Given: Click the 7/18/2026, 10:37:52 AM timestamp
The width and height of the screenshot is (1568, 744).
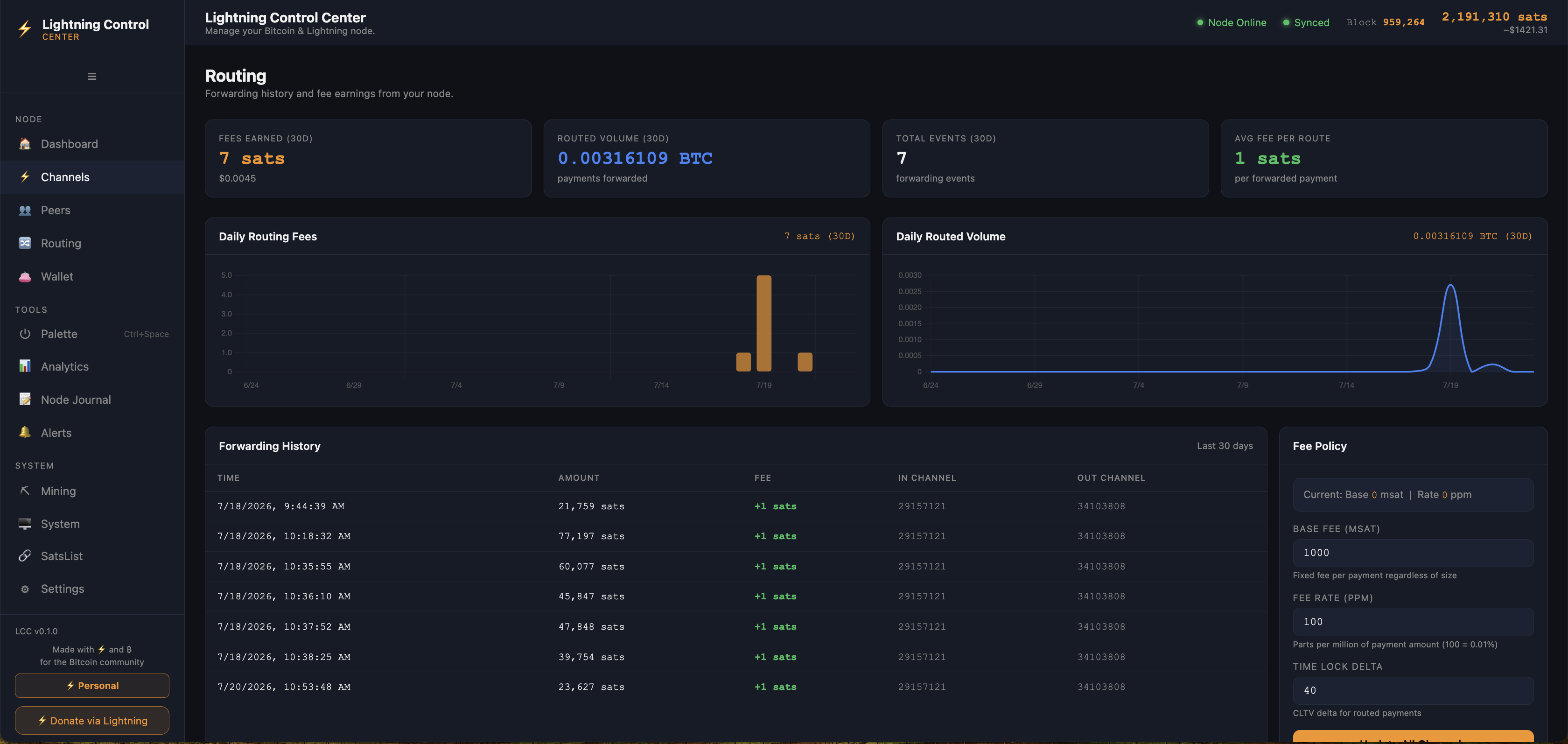Looking at the screenshot, I should pyautogui.click(x=284, y=626).
